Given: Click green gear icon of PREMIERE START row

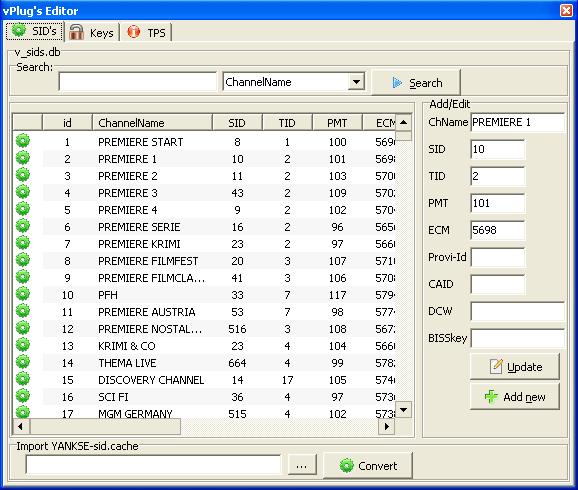Looking at the screenshot, I should (23, 140).
